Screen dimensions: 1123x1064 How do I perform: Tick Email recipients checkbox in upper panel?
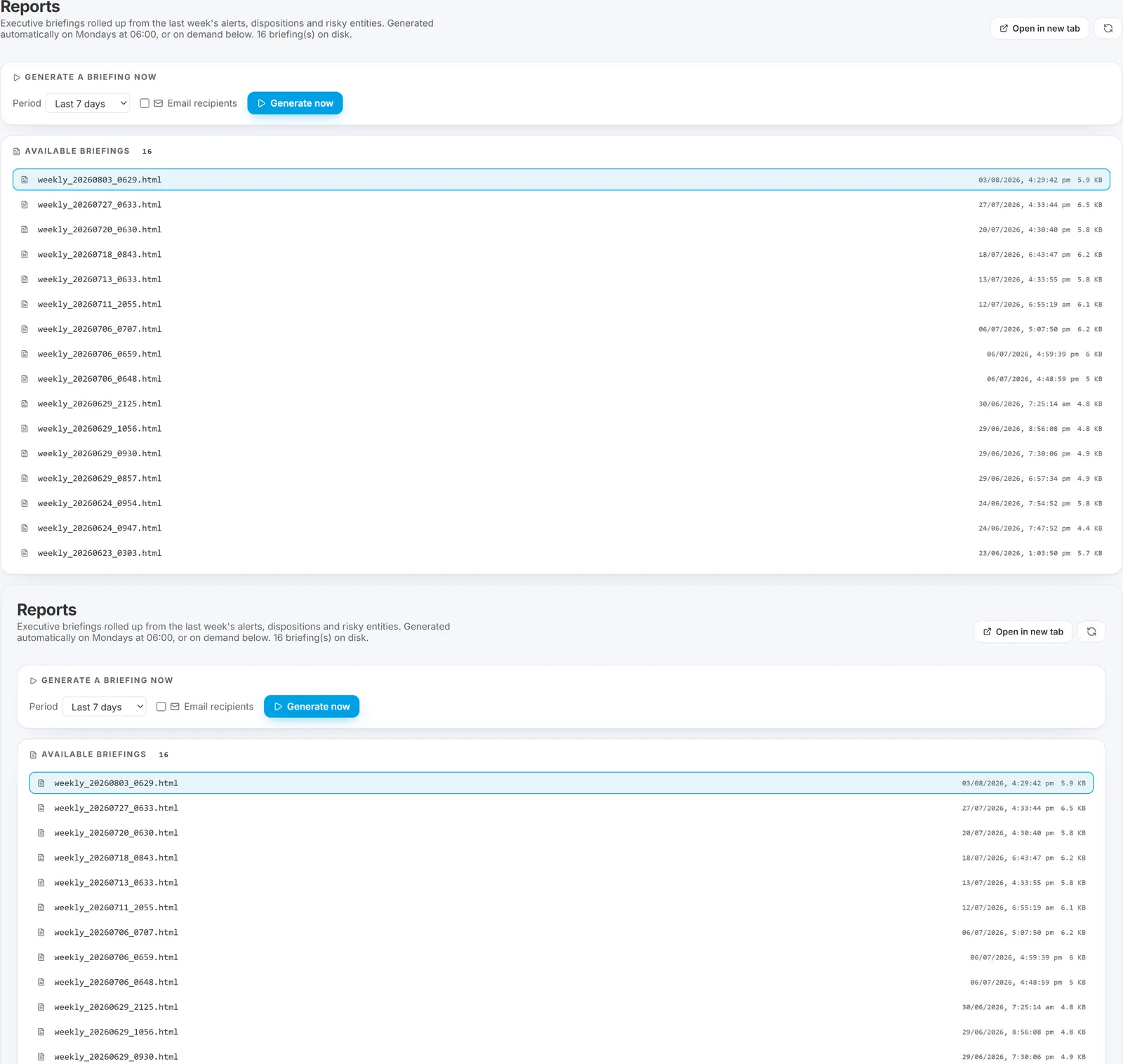(145, 103)
